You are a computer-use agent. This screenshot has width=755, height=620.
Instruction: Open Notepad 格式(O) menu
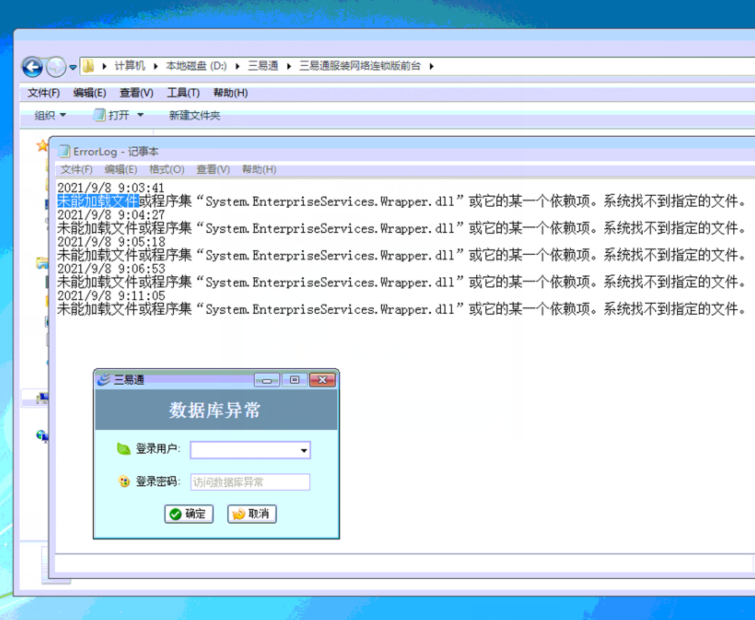click(167, 169)
